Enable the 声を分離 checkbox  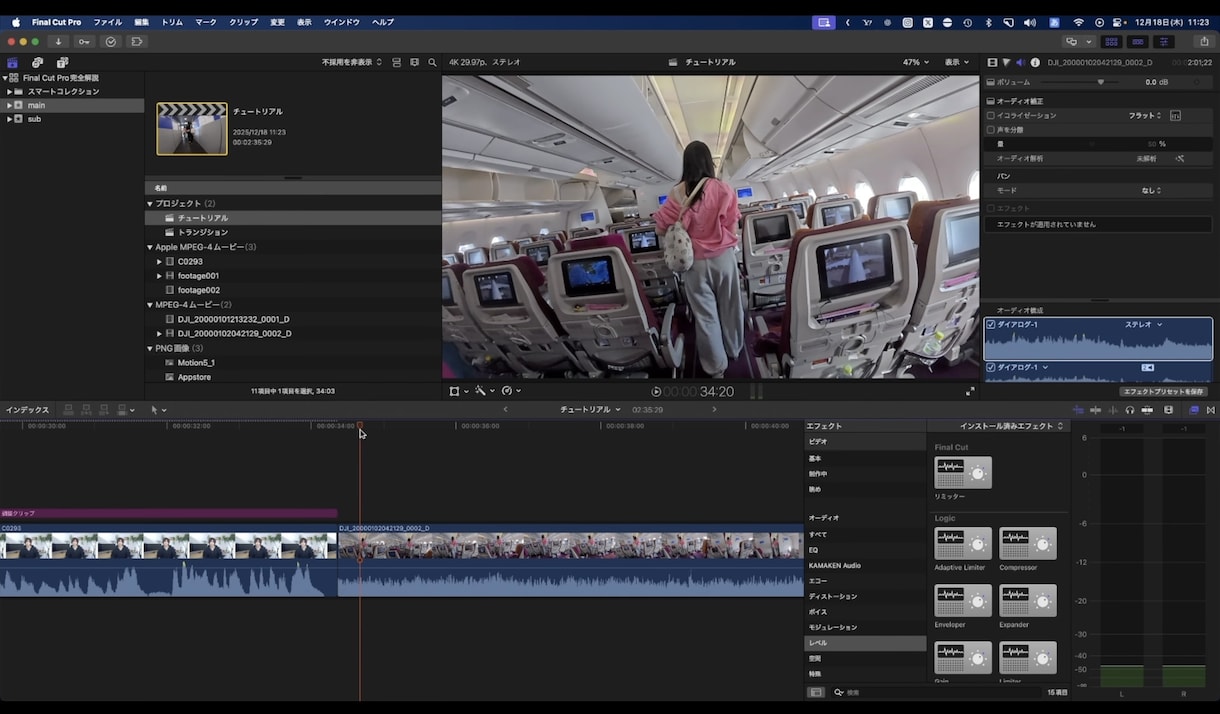991,130
